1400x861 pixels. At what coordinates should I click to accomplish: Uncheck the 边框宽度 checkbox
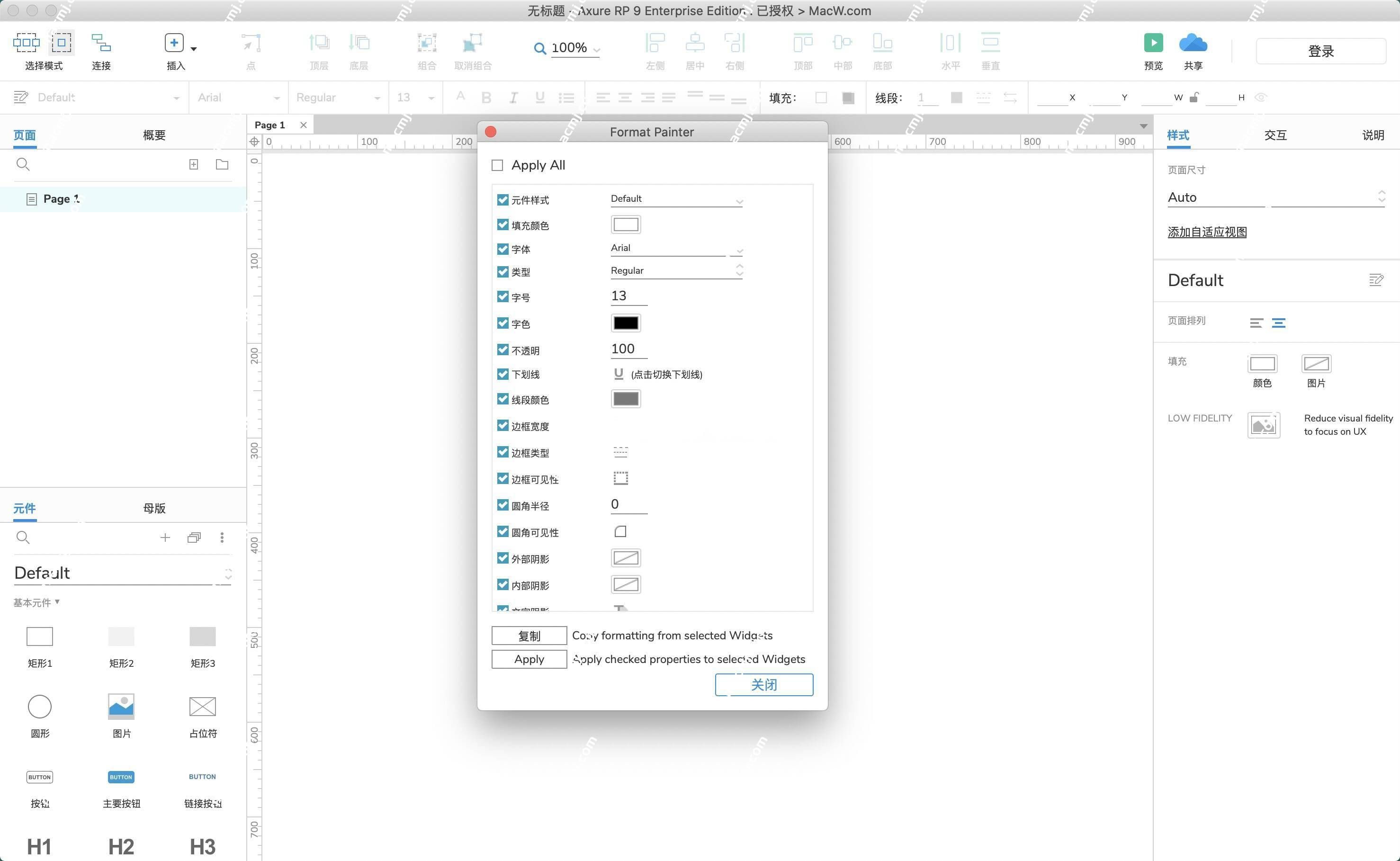(502, 425)
